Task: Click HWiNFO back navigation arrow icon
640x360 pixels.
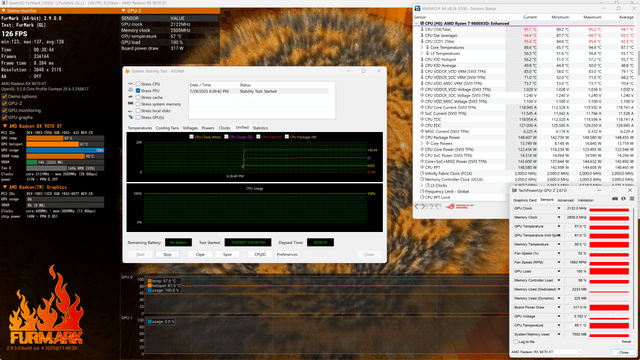Action: [417, 207]
